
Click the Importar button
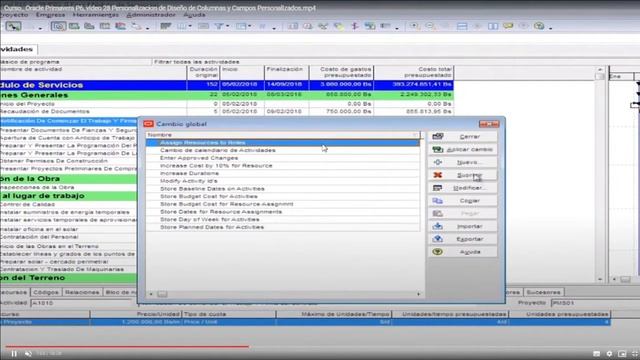(462, 226)
